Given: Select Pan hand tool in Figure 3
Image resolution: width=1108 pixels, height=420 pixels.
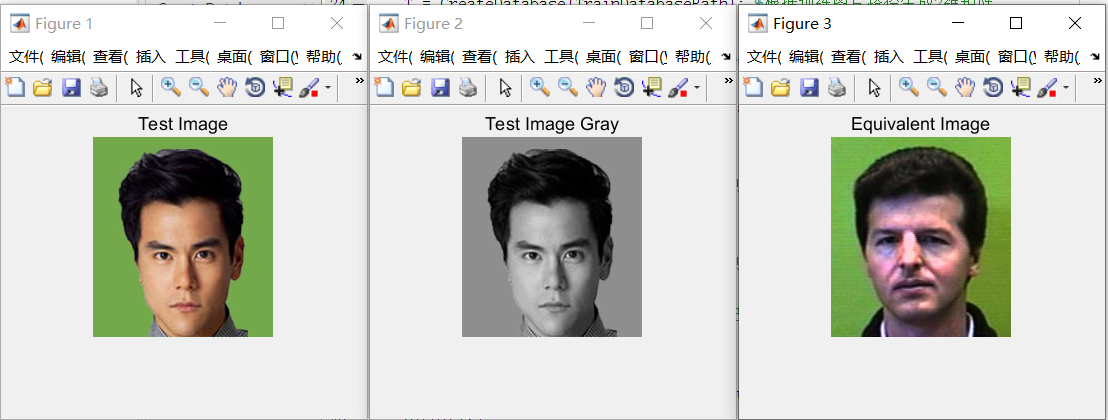Looking at the screenshot, I should tap(965, 88).
